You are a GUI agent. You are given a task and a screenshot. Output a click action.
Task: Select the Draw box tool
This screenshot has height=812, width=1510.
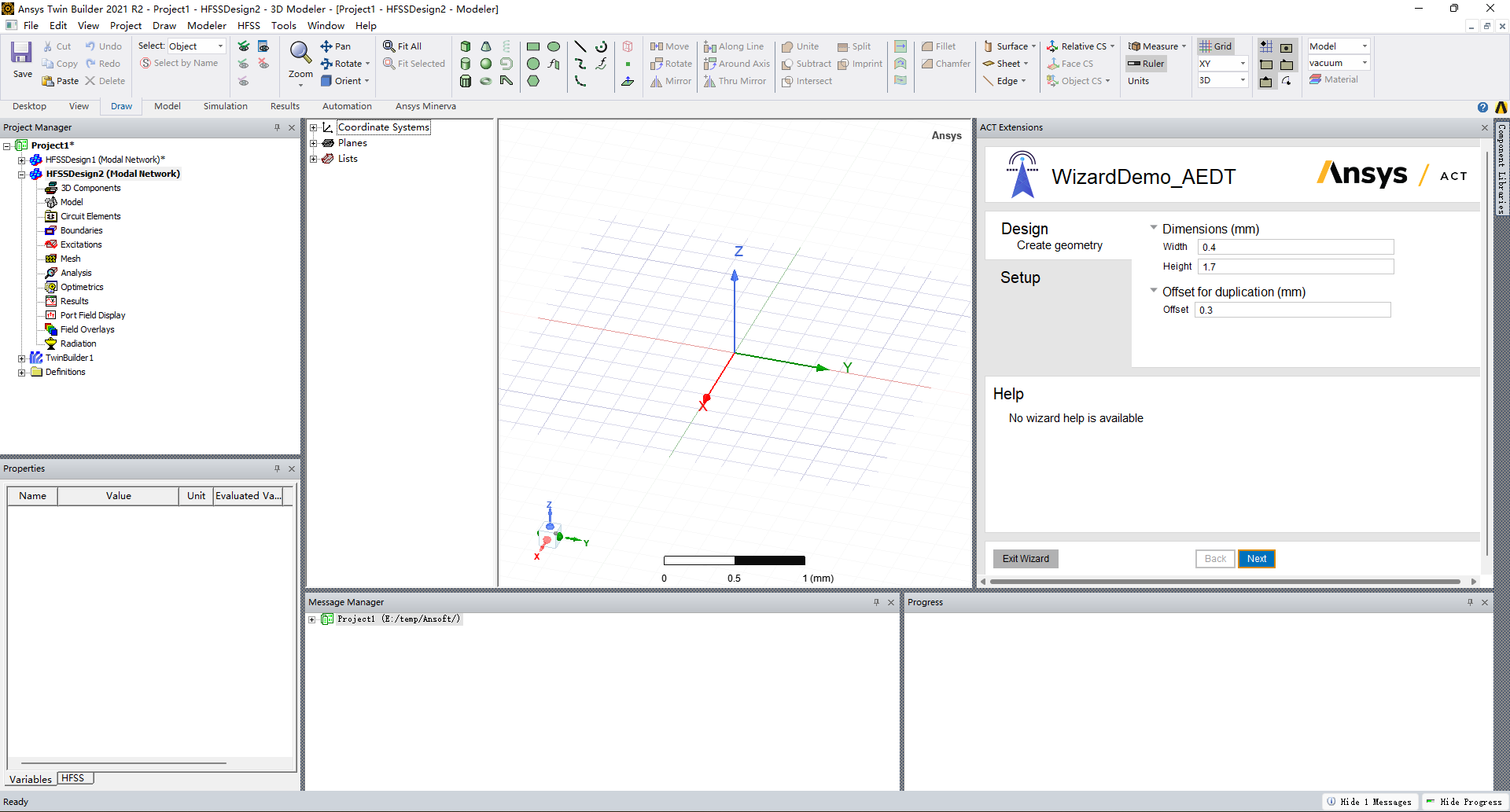click(x=466, y=46)
